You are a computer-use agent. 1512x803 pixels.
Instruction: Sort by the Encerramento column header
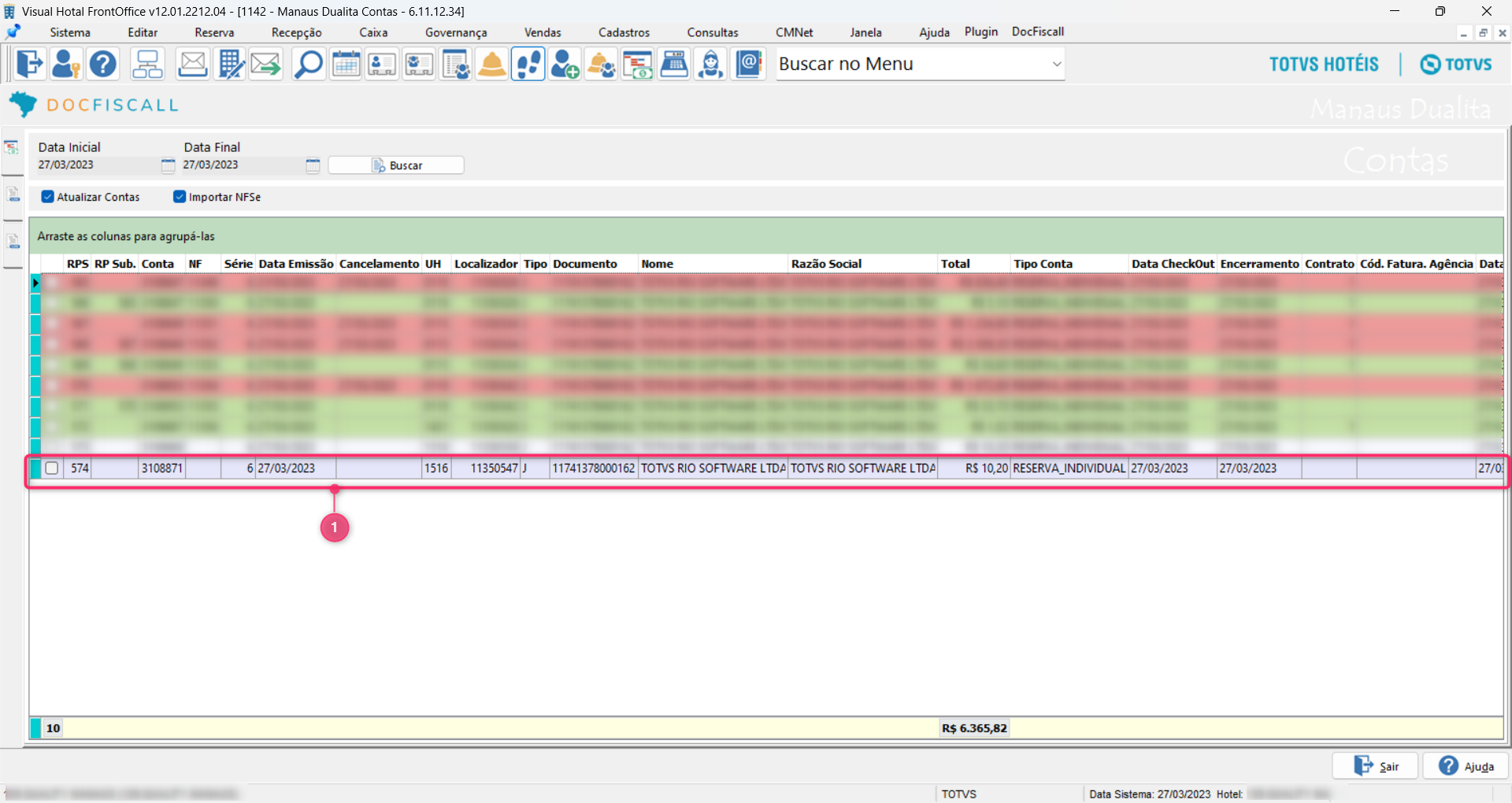(x=1259, y=264)
